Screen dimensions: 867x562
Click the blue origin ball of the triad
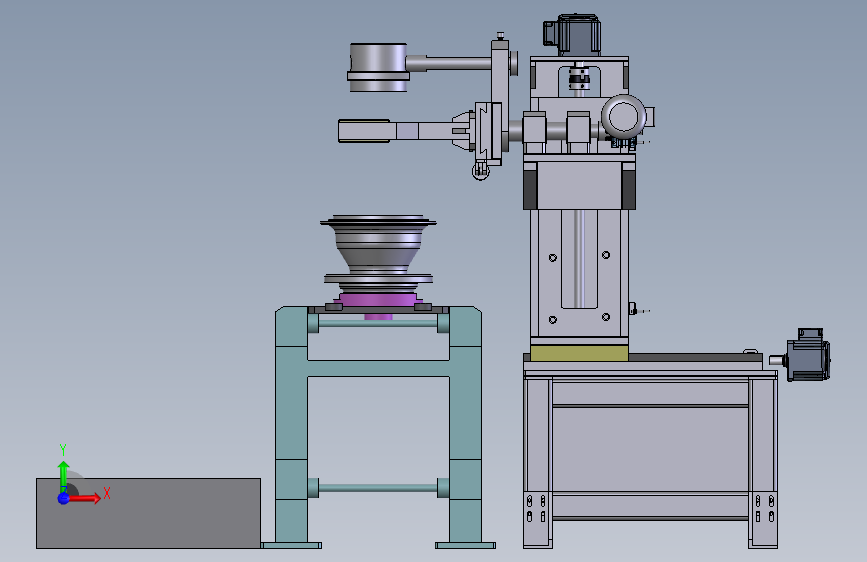click(64, 498)
